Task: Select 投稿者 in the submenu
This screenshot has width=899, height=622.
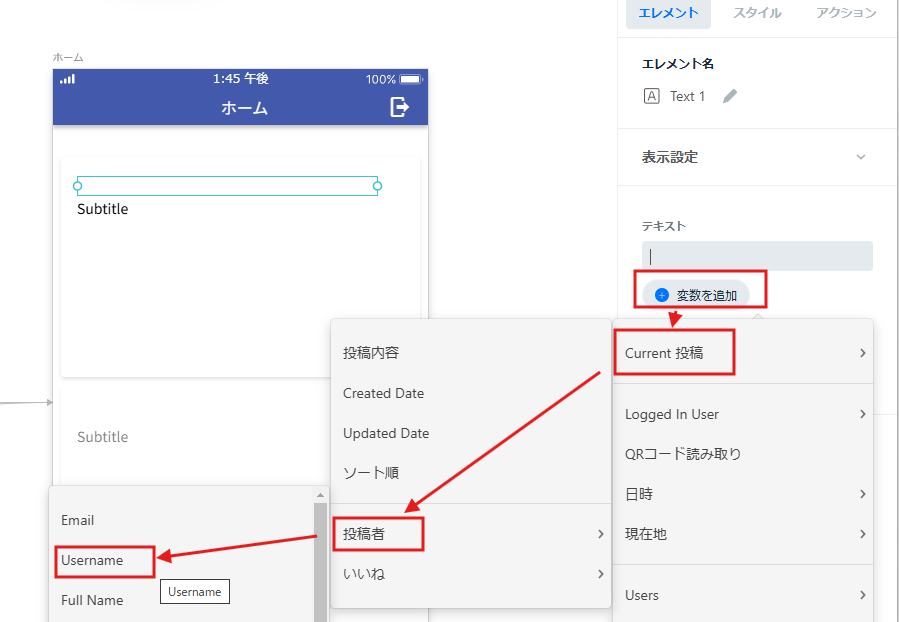Action: tap(471, 534)
